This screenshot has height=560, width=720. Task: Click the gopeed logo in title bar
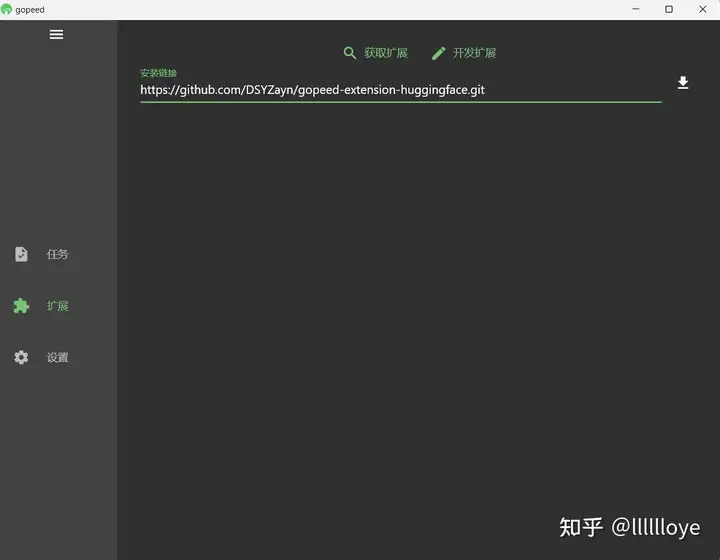coord(7,9)
